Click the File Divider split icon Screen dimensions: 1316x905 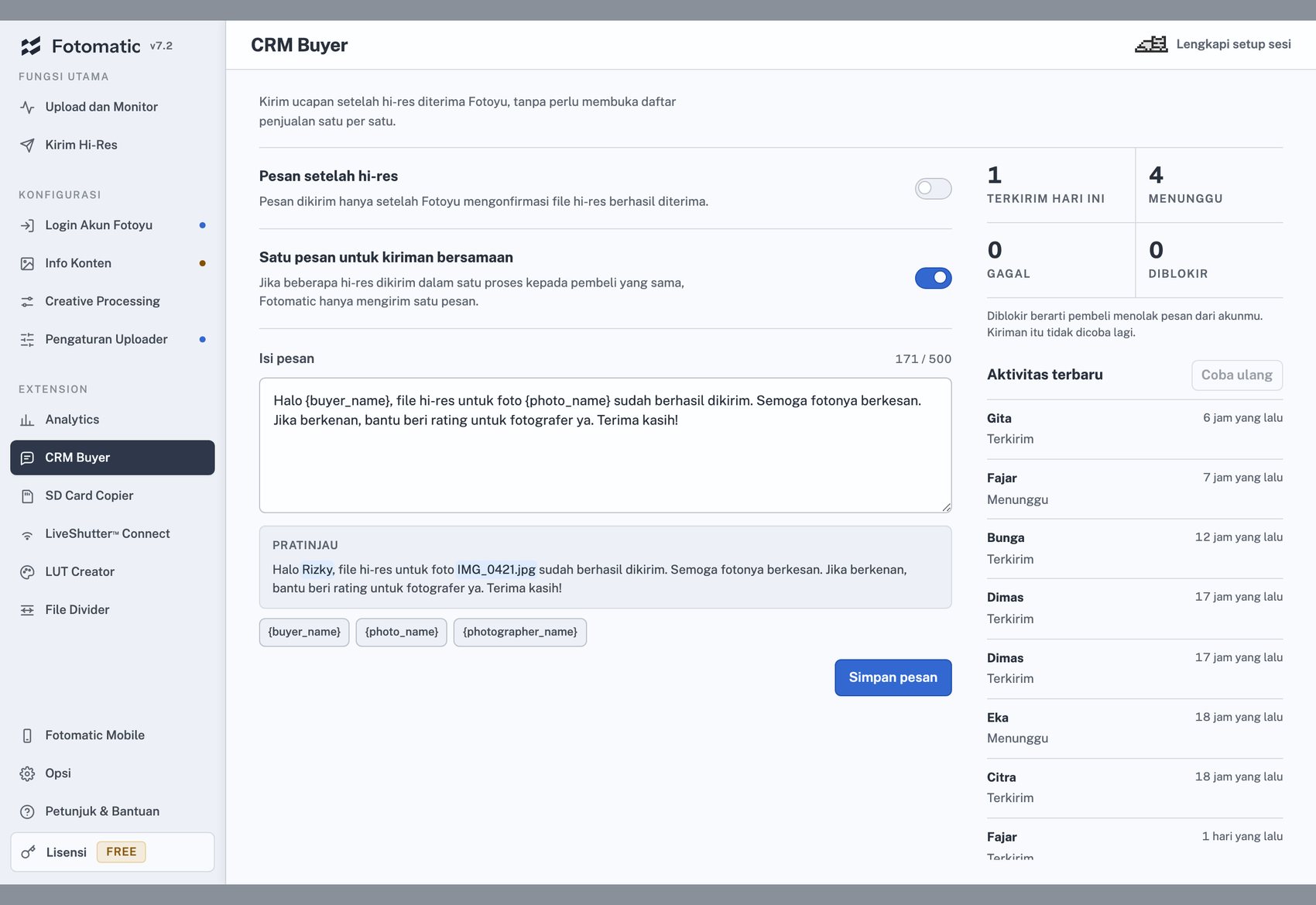27,610
